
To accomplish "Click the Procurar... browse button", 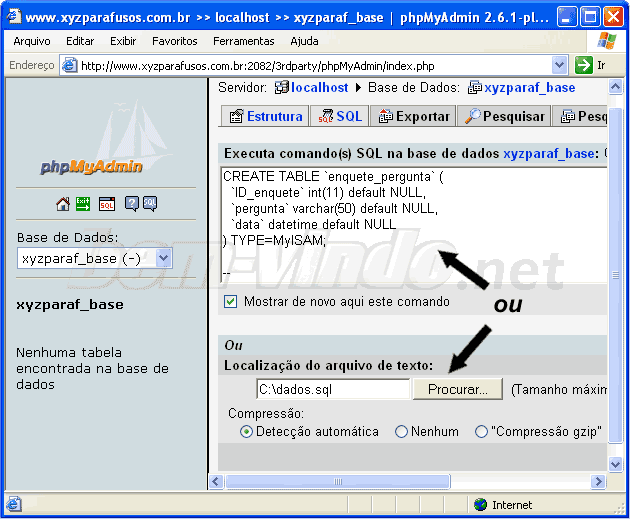I will pos(458,389).
